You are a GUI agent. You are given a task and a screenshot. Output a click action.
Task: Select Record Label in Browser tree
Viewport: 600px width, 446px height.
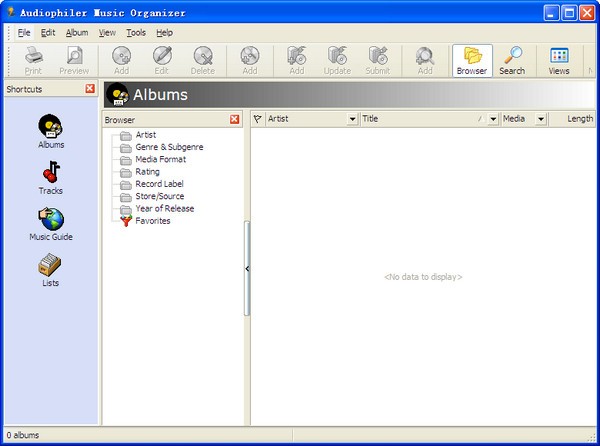159,184
